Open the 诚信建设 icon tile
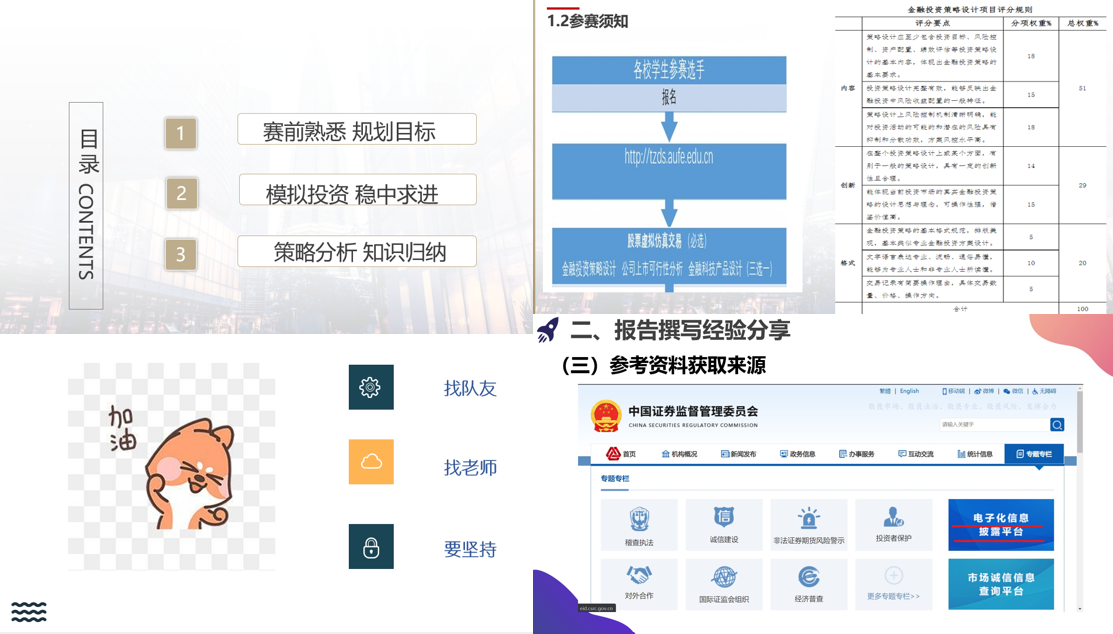This screenshot has width=1113, height=634. click(x=724, y=523)
